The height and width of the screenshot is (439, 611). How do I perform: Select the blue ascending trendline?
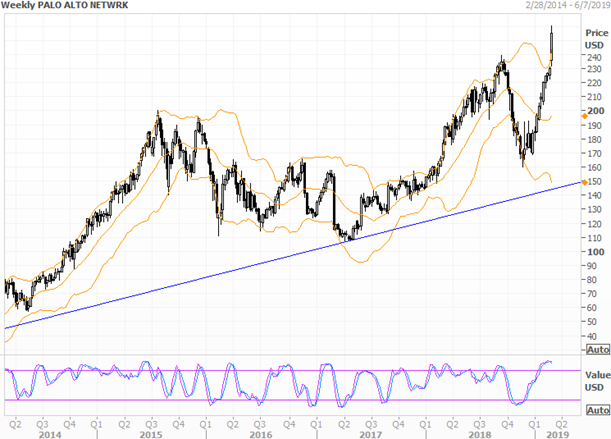click(300, 255)
